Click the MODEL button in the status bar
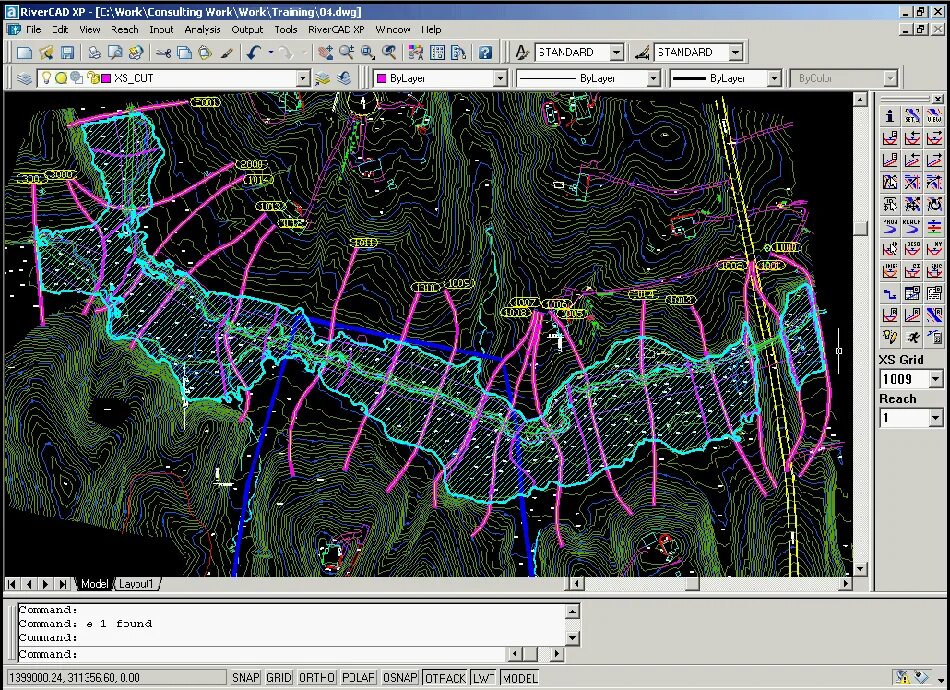This screenshot has width=950, height=690. 520,677
